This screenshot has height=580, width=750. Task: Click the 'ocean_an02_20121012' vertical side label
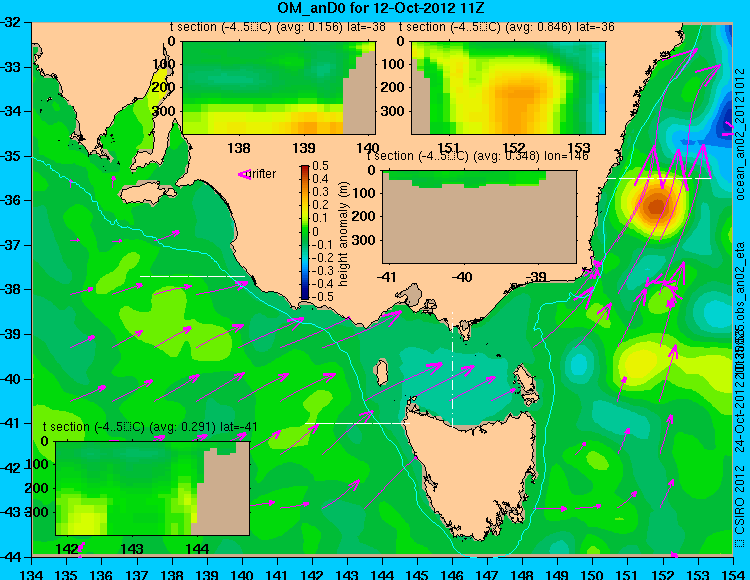(740, 135)
